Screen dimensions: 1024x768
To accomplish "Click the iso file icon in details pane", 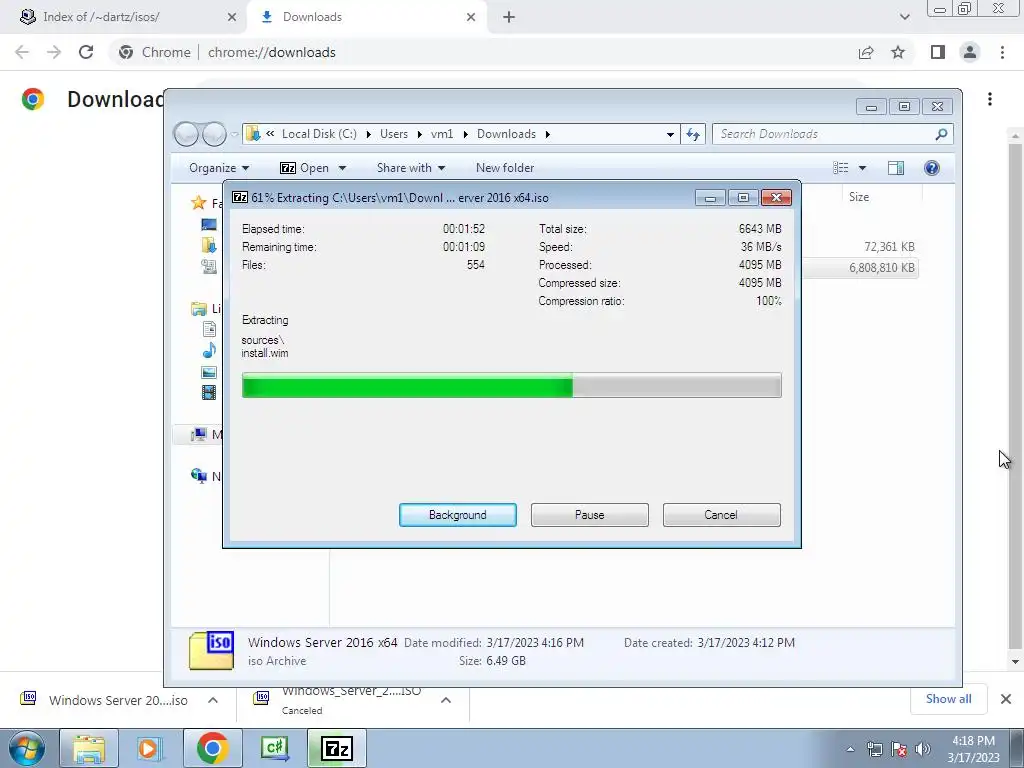I will [211, 650].
